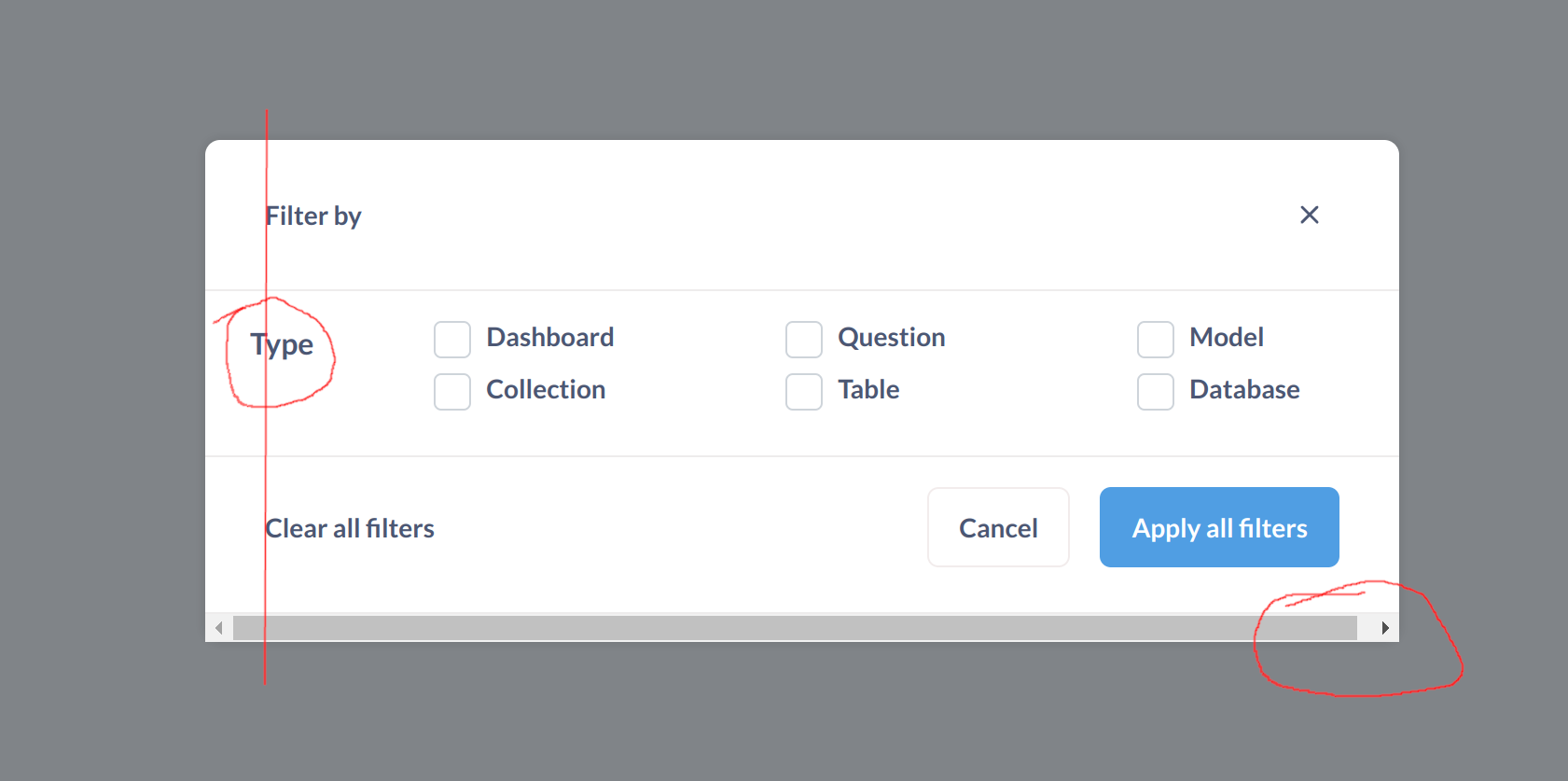The height and width of the screenshot is (781, 1568).
Task: Click the Clear all filters link
Action: point(349,527)
